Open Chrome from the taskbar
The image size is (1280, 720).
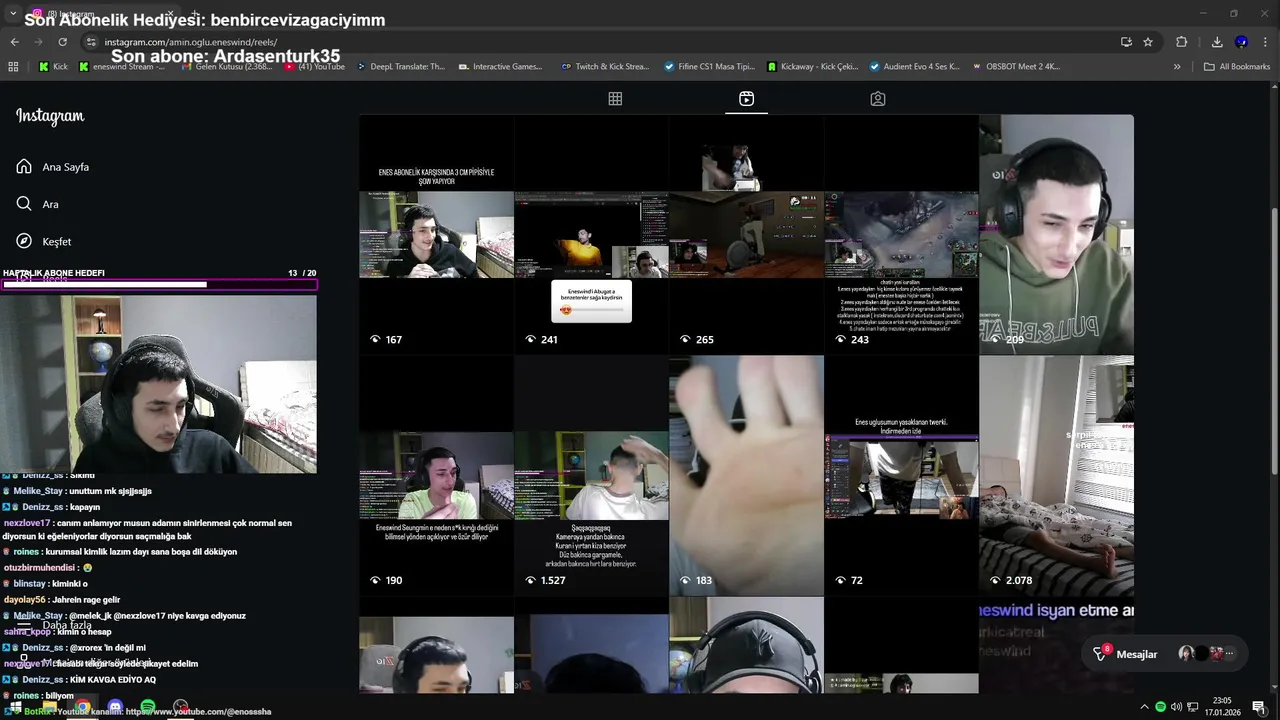(x=82, y=707)
